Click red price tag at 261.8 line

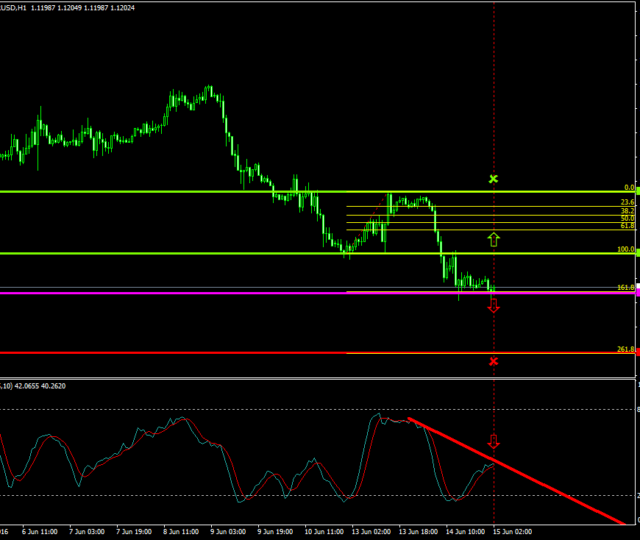coord(637,352)
